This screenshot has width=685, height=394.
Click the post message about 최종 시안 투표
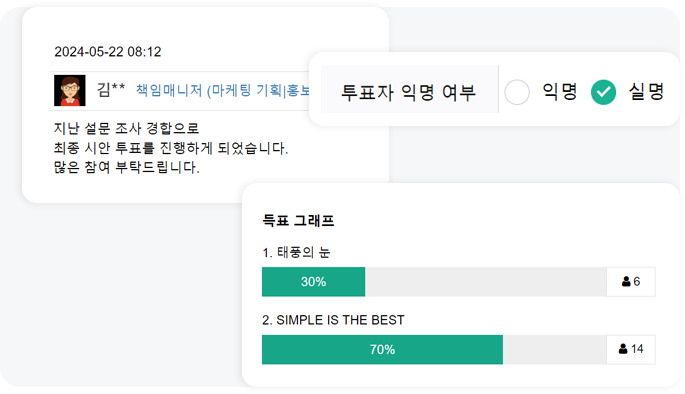pyautogui.click(x=170, y=148)
